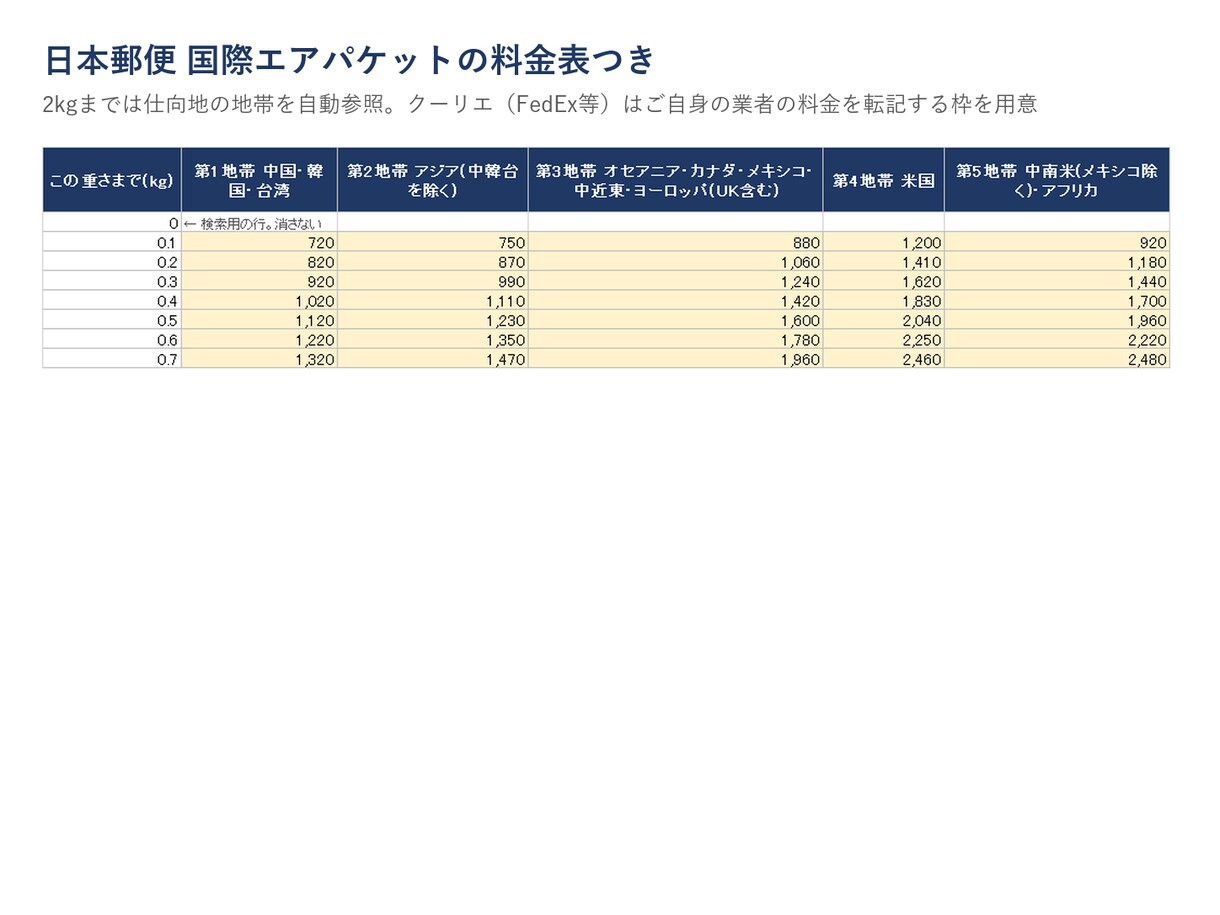1220x915 pixels.
Task: Select the 750 cell in zone 2
Action: 433,243
